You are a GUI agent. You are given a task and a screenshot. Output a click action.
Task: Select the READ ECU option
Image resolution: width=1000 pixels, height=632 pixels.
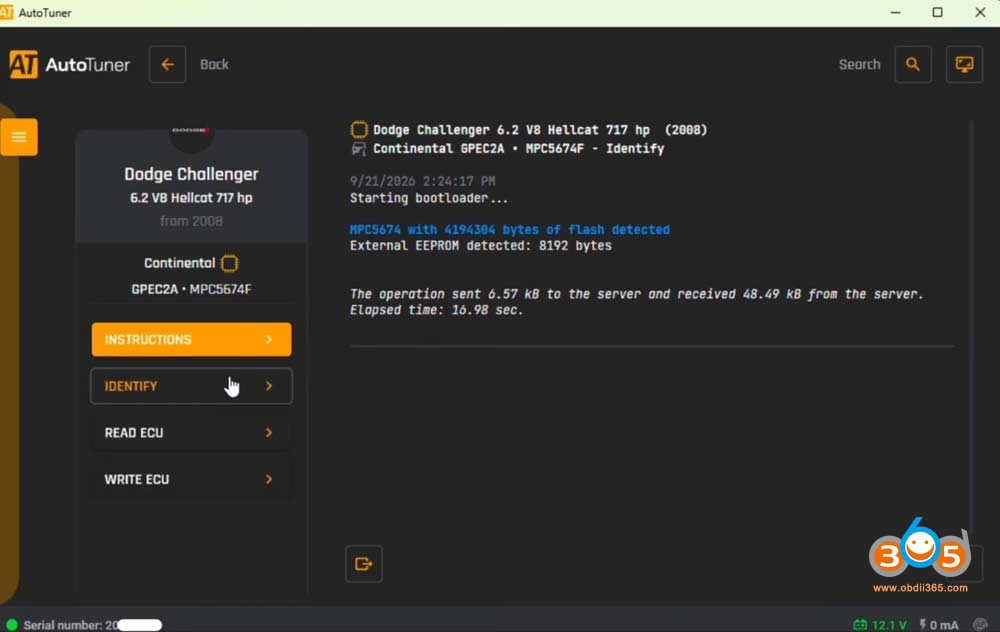(191, 432)
